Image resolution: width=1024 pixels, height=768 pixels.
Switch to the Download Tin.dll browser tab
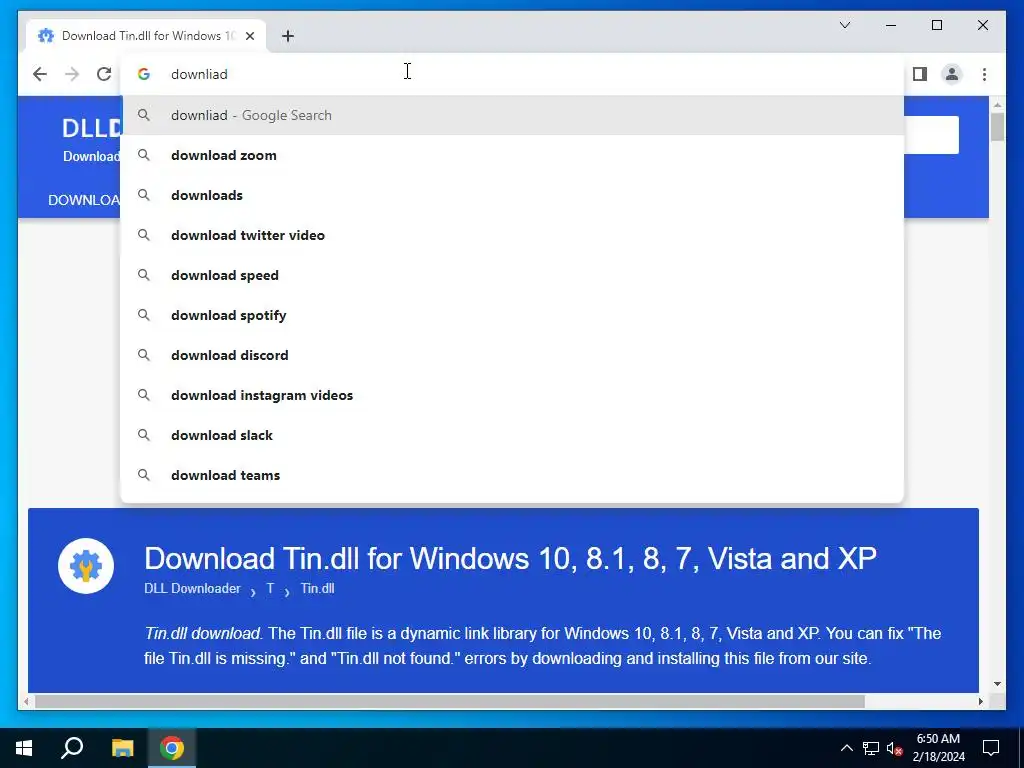coord(146,36)
